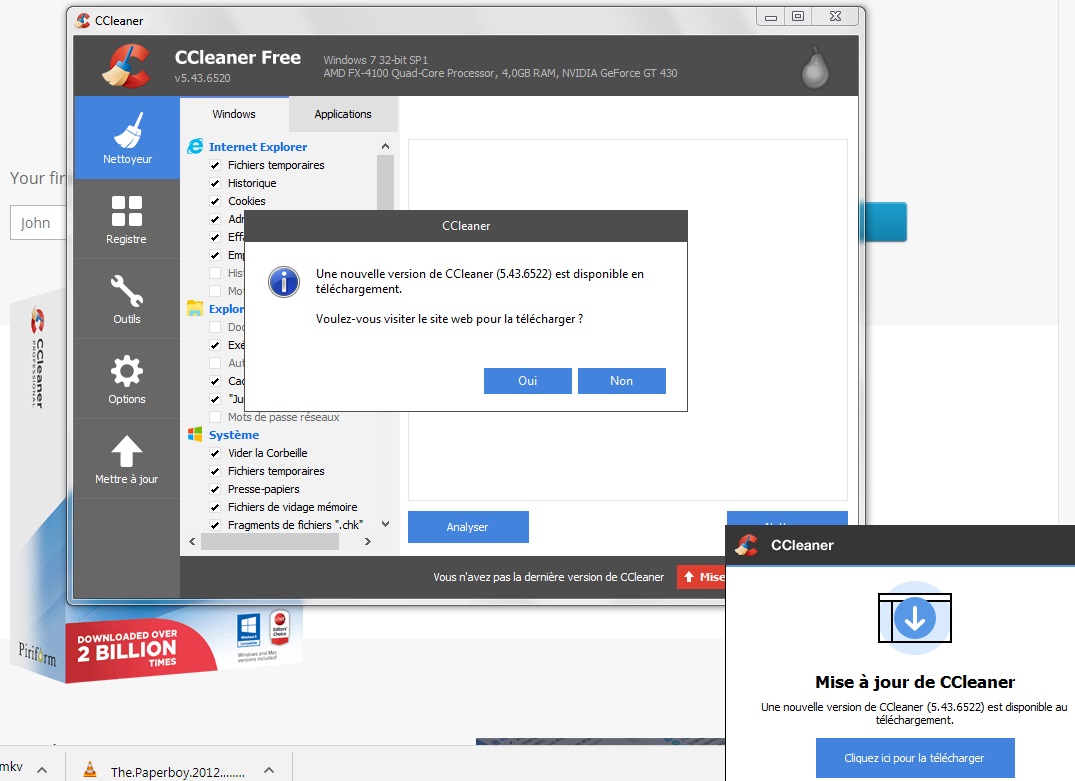Toggle Fragments de fichiers .chk checkbox

coord(215,525)
